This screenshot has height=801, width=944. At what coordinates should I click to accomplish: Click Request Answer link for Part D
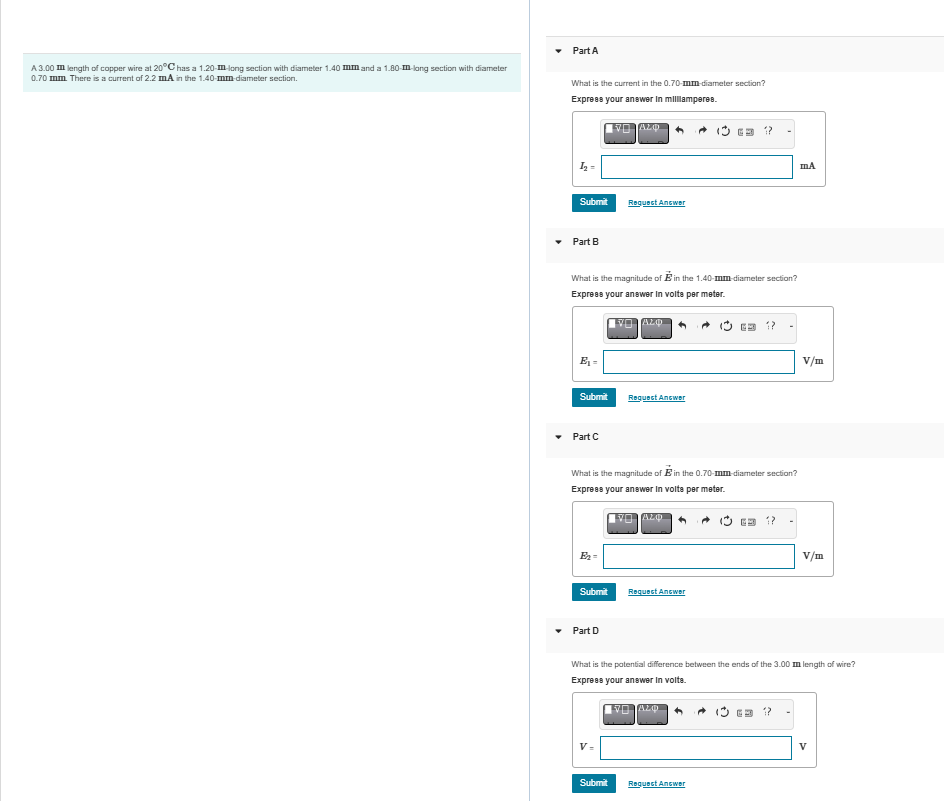(656, 784)
